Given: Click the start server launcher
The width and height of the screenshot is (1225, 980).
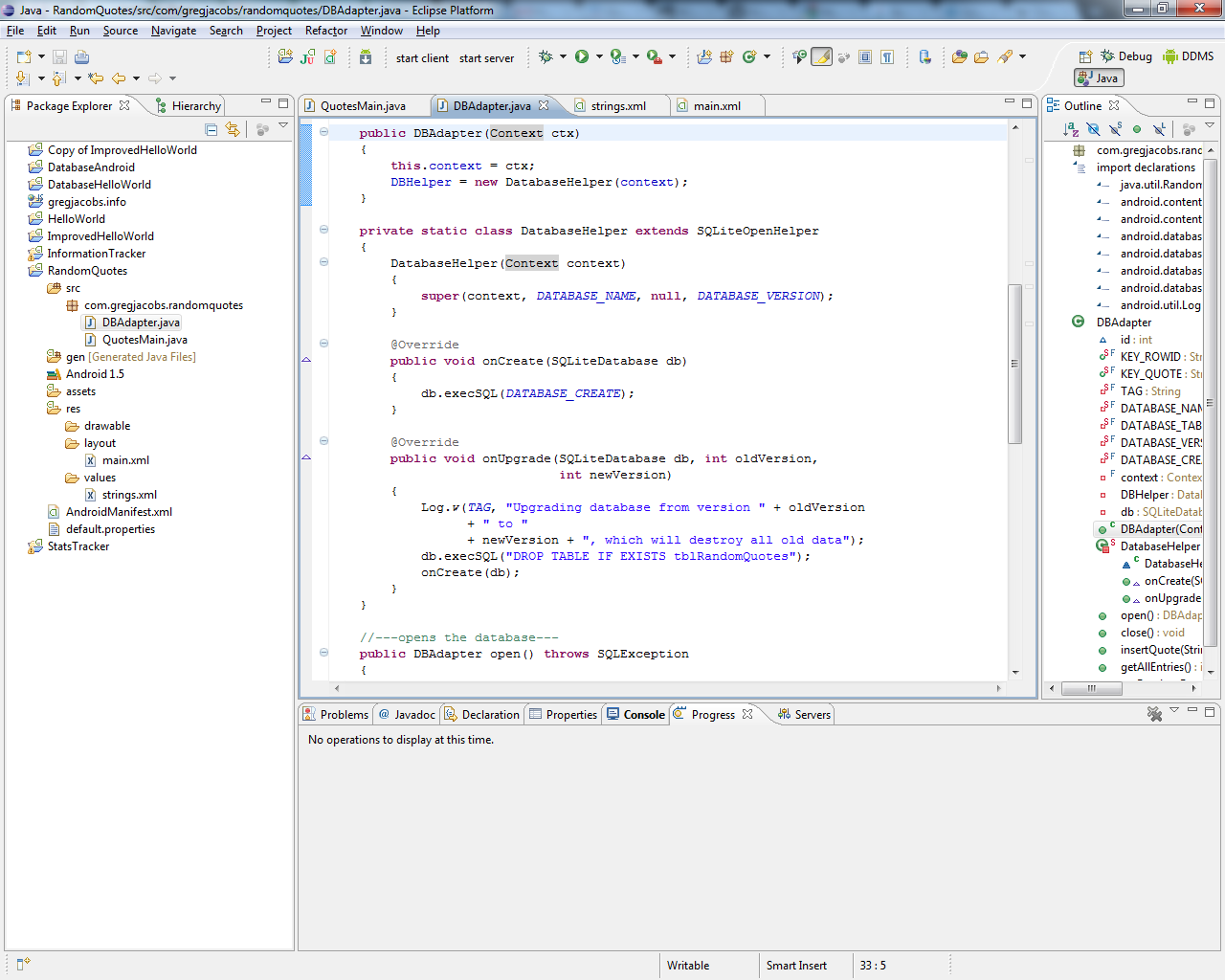Looking at the screenshot, I should click(x=486, y=57).
